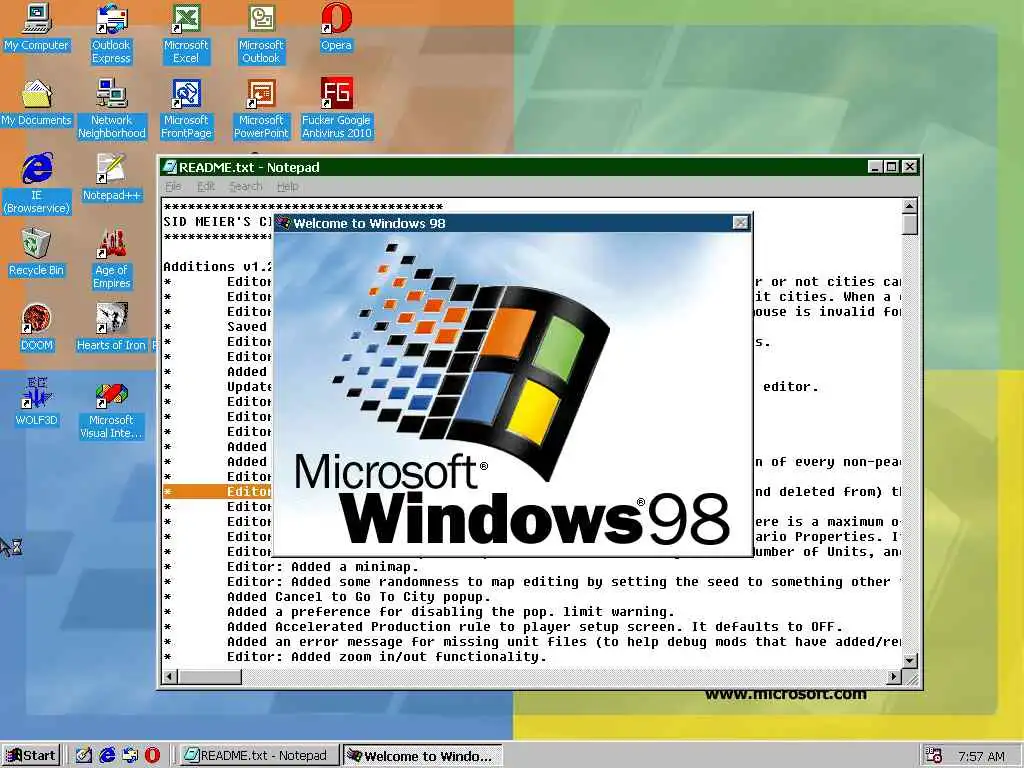Image resolution: width=1024 pixels, height=768 pixels.
Task: Open the File menu in Notepad
Action: click(x=173, y=187)
